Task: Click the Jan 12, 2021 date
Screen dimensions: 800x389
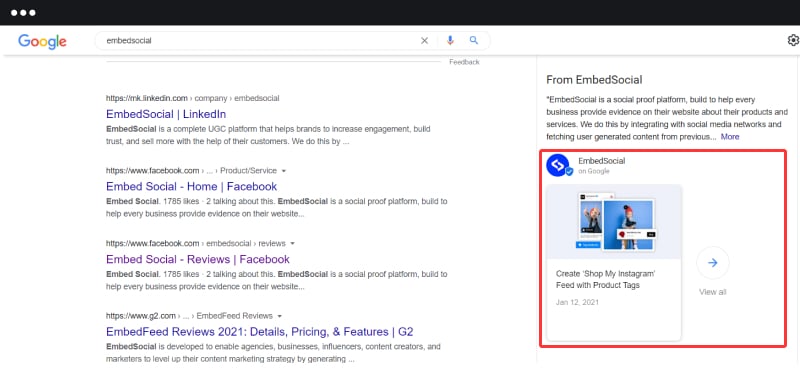Action: [577, 302]
